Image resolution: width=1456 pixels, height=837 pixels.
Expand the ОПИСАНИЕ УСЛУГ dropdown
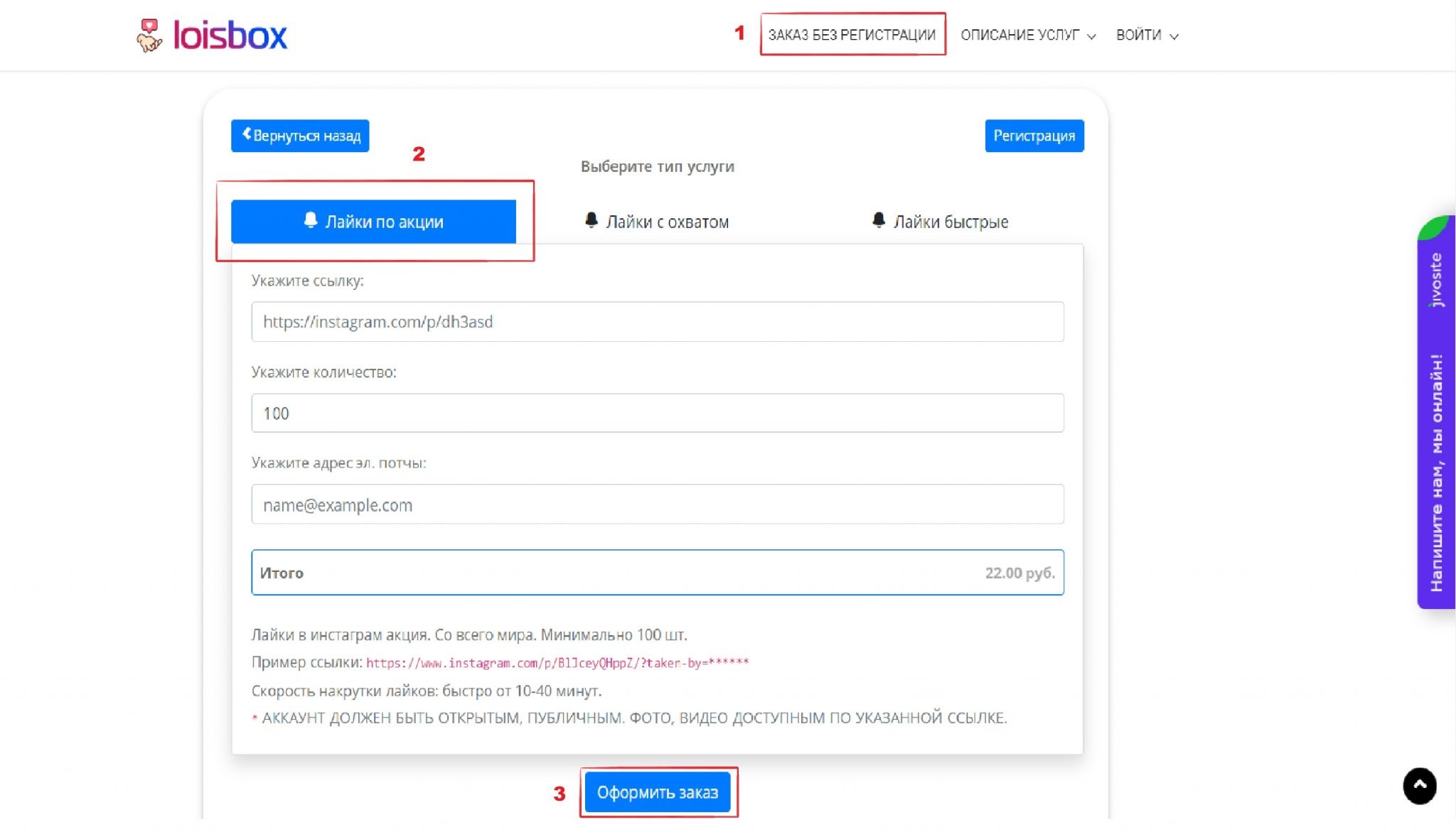click(x=1027, y=35)
